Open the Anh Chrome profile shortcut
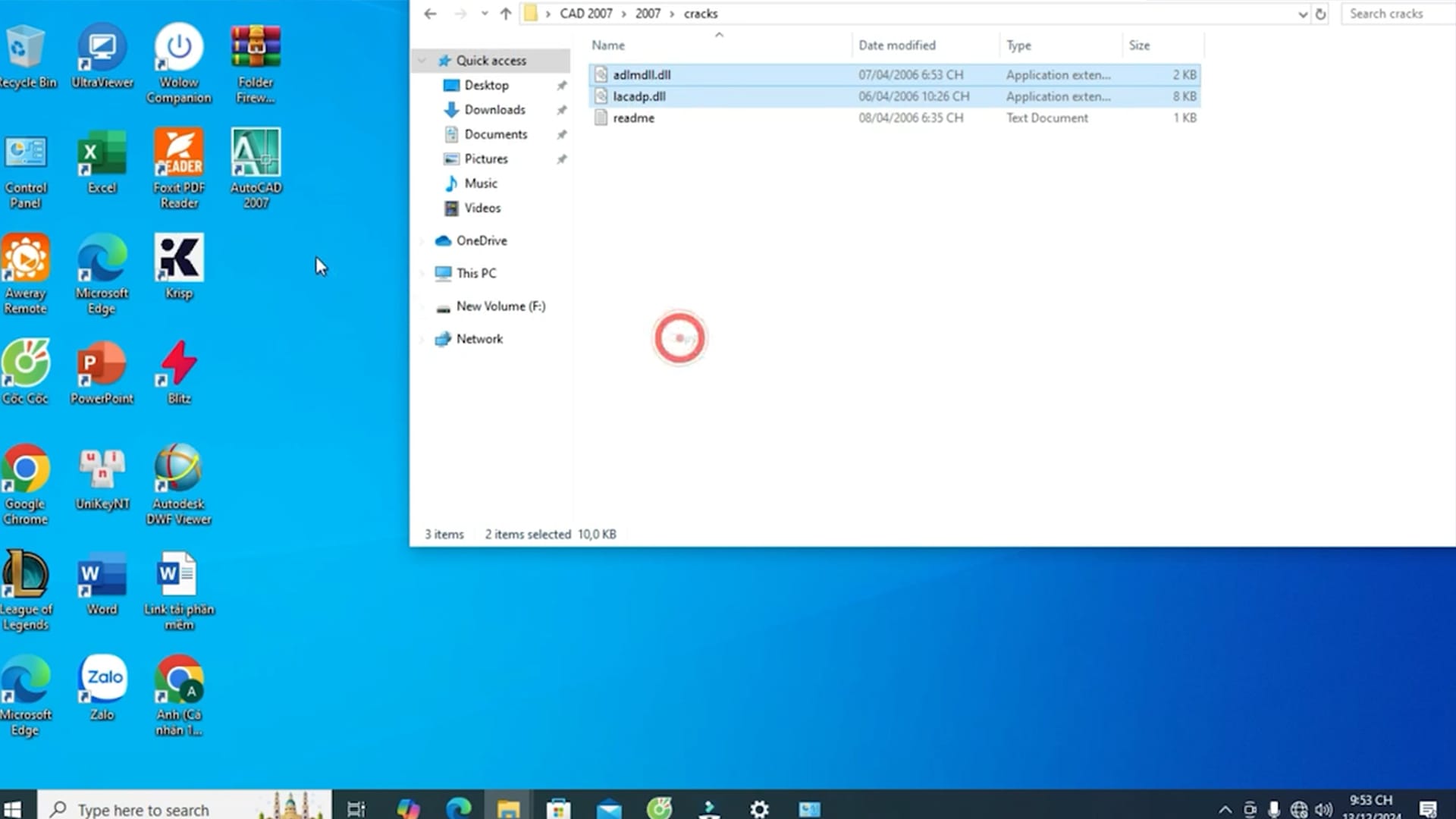This screenshot has width=1456, height=819. 179,696
